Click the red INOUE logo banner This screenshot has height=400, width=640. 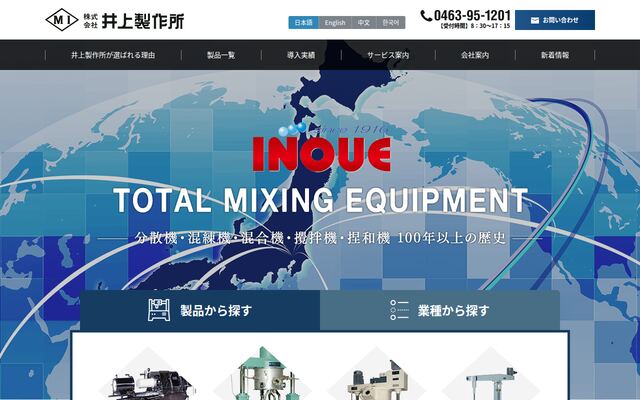[322, 154]
